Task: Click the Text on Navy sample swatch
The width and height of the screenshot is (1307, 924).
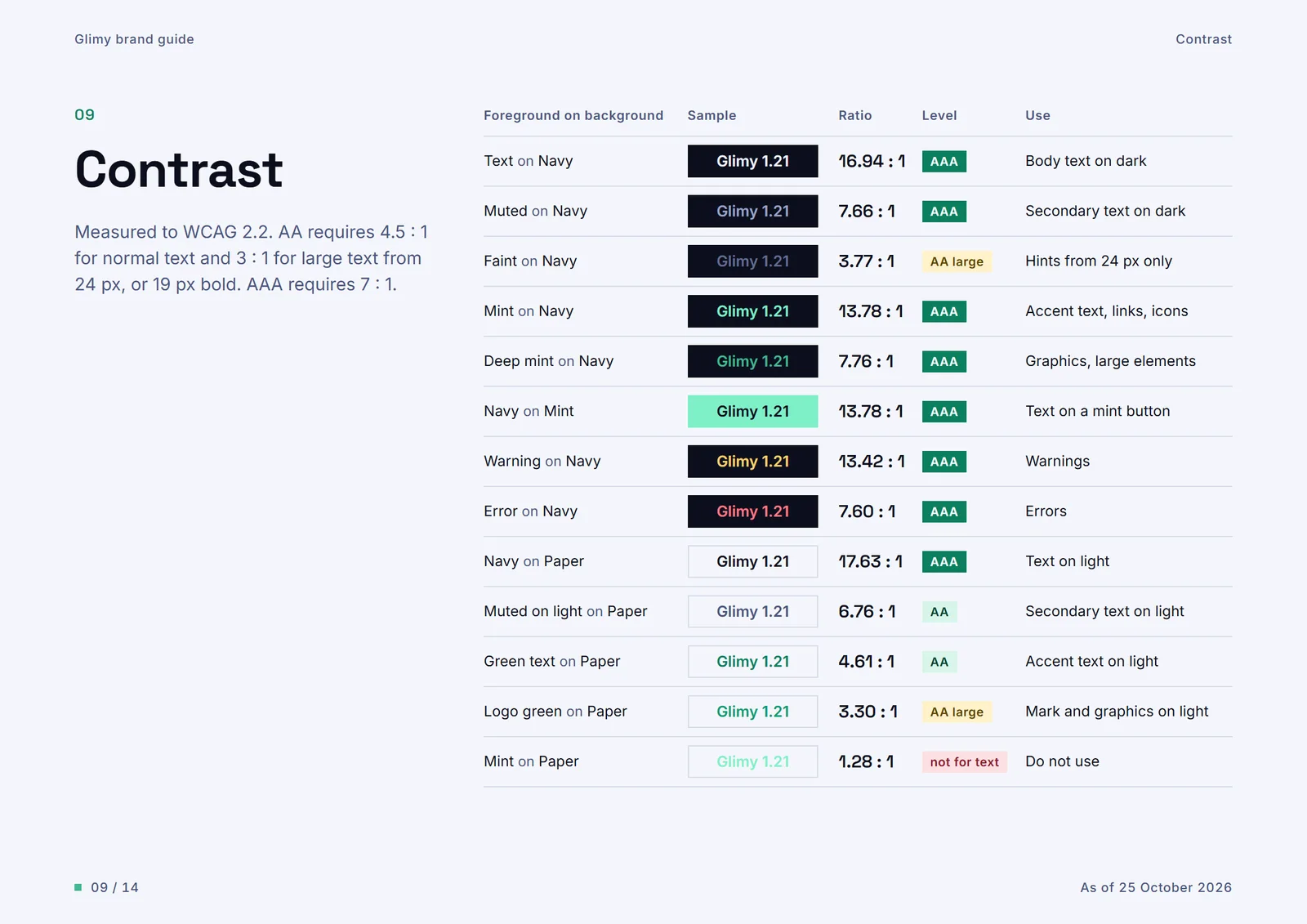Action: (x=752, y=161)
